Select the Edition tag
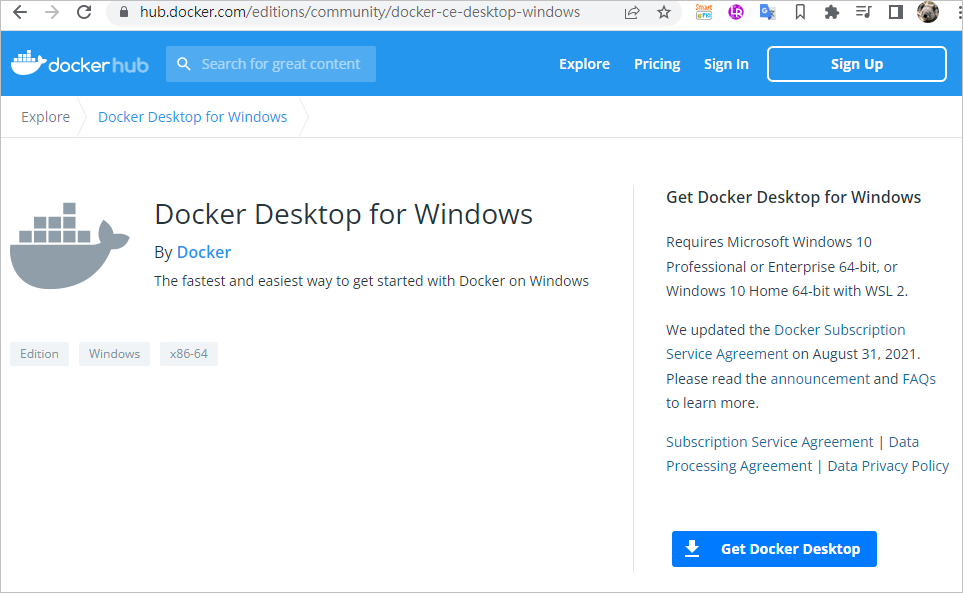The width and height of the screenshot is (963, 593). [39, 354]
